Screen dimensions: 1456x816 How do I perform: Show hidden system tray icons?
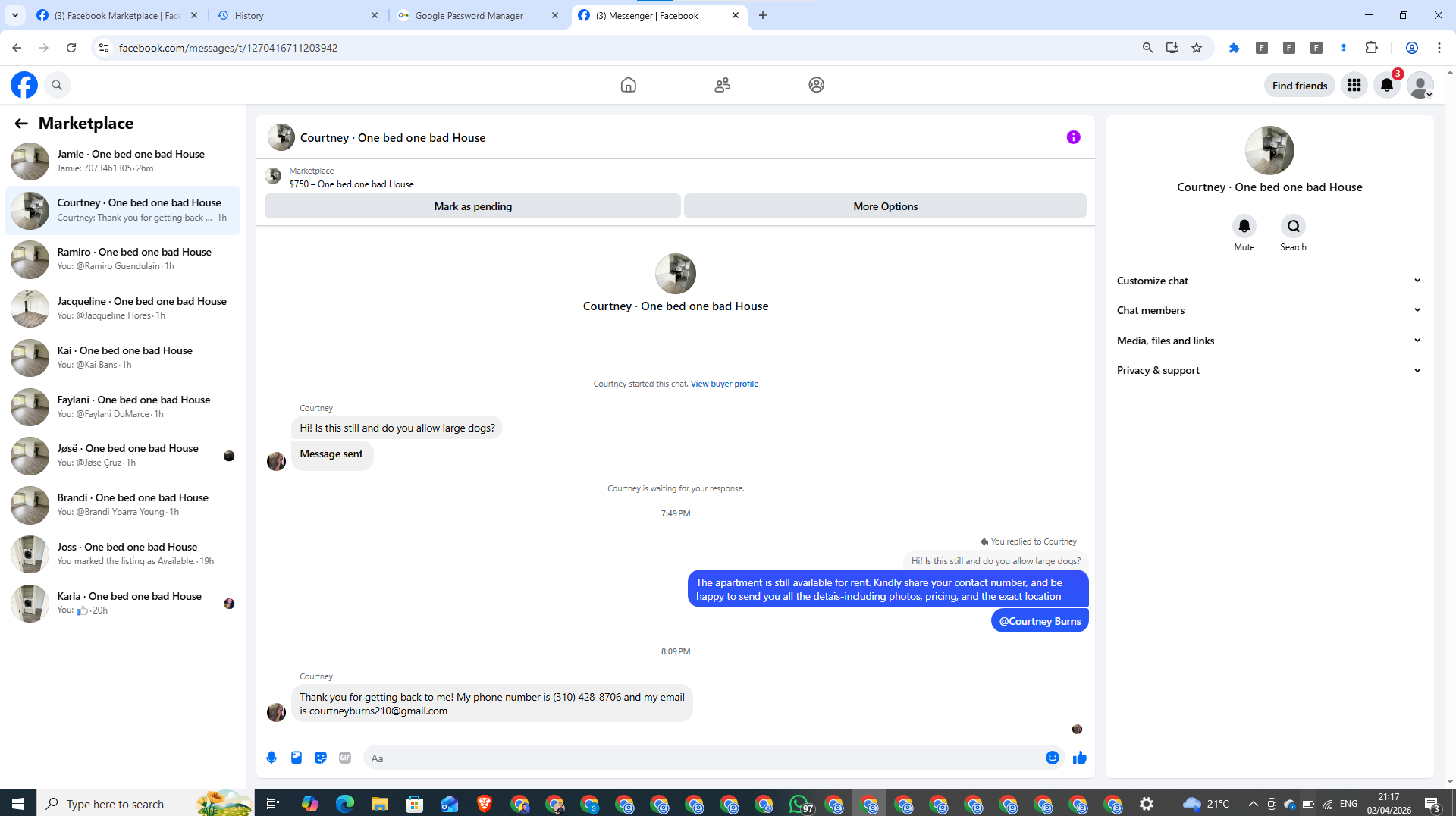tap(1253, 804)
